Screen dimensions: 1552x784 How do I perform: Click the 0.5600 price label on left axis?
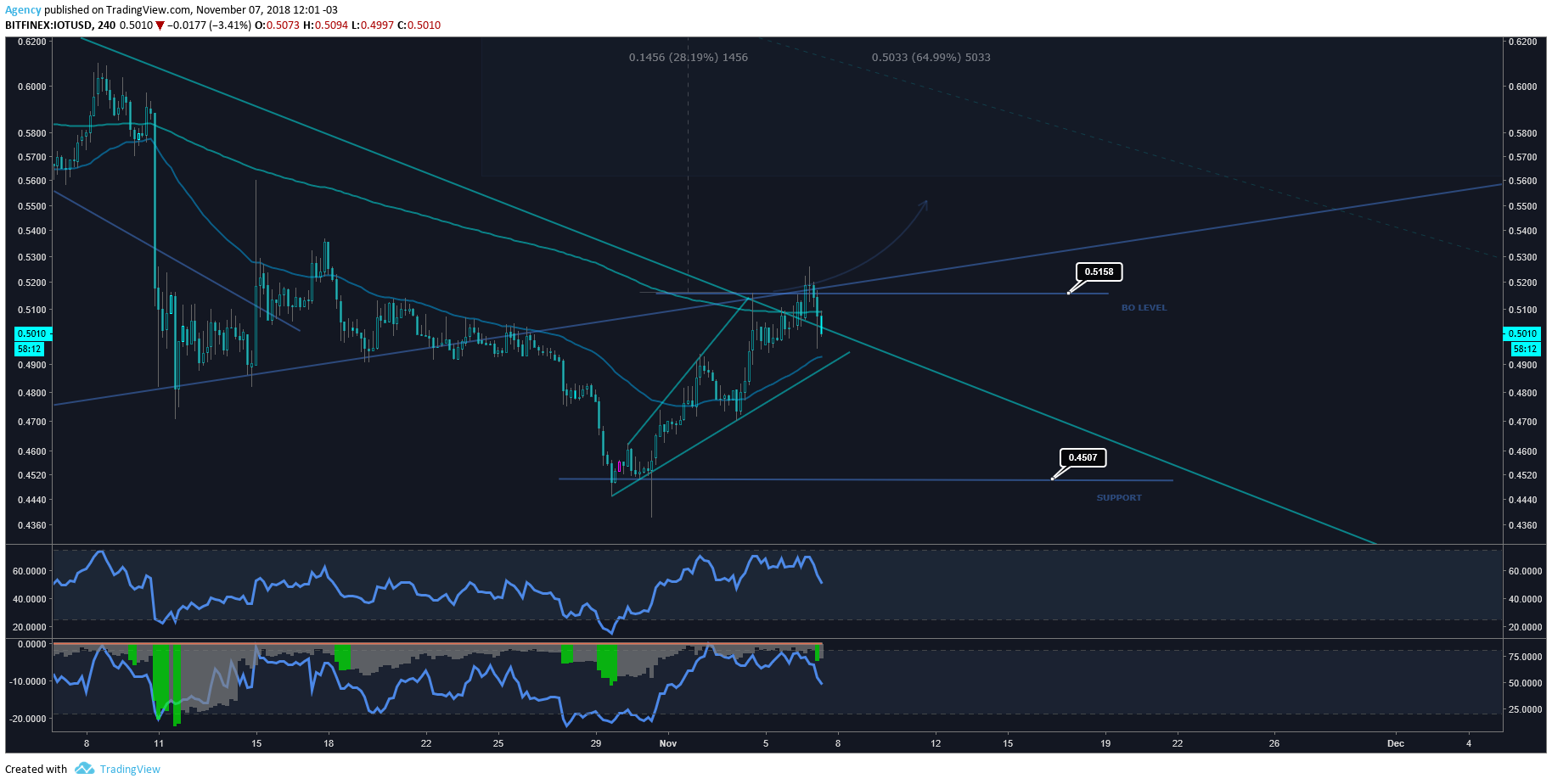pyautogui.click(x=32, y=181)
